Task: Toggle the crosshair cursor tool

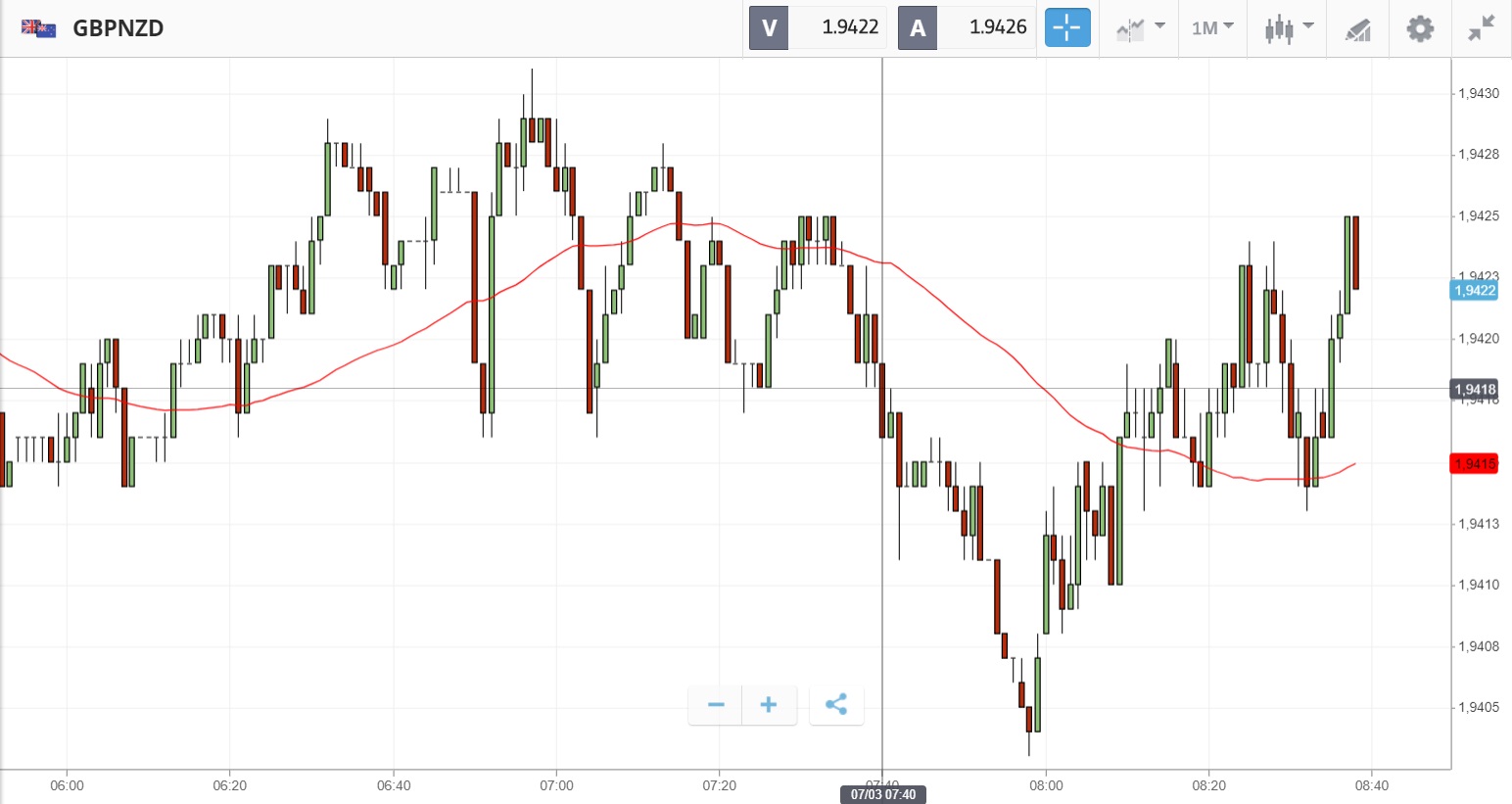Action: [x=1066, y=27]
